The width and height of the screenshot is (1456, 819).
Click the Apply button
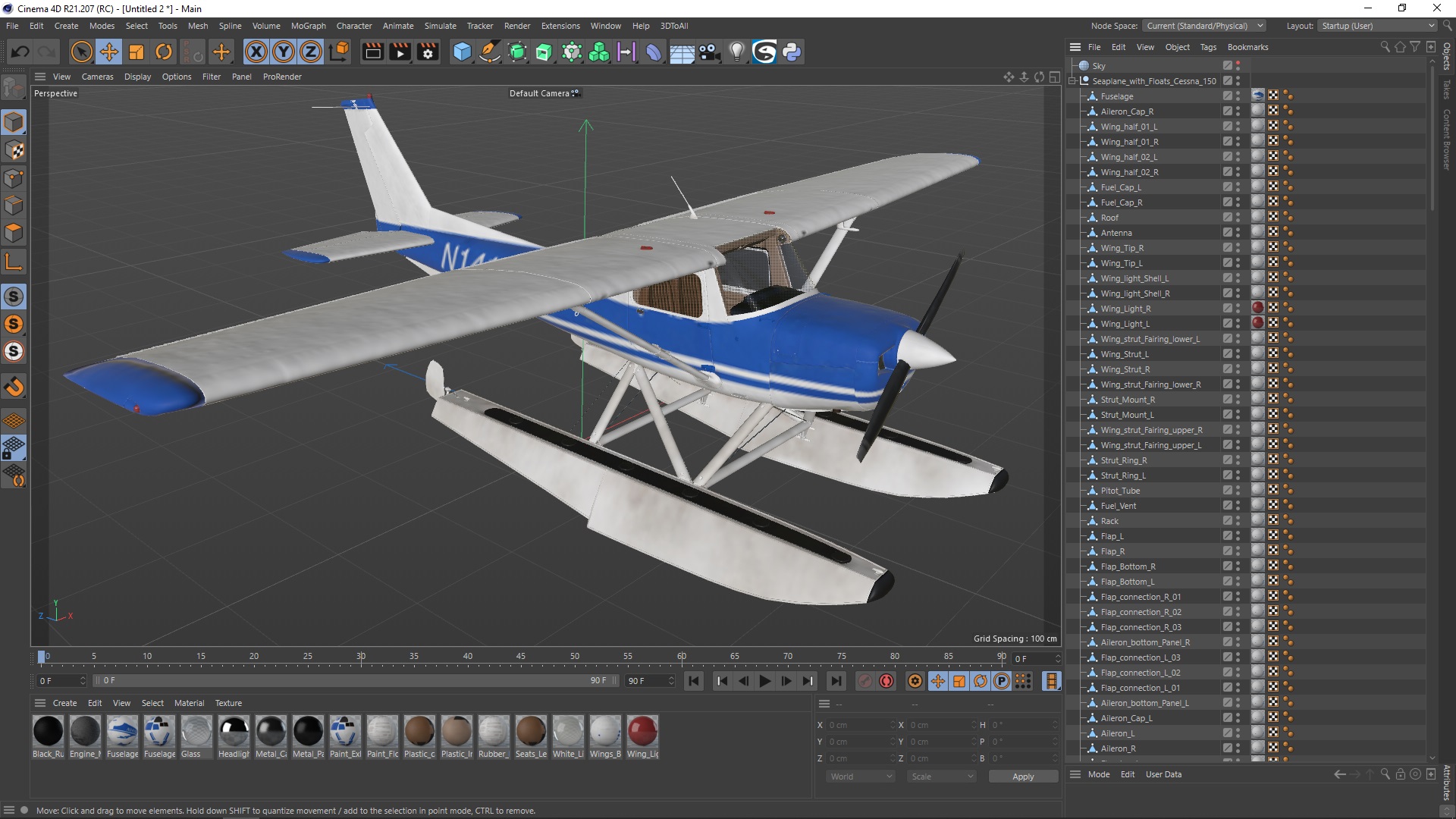(x=1022, y=777)
